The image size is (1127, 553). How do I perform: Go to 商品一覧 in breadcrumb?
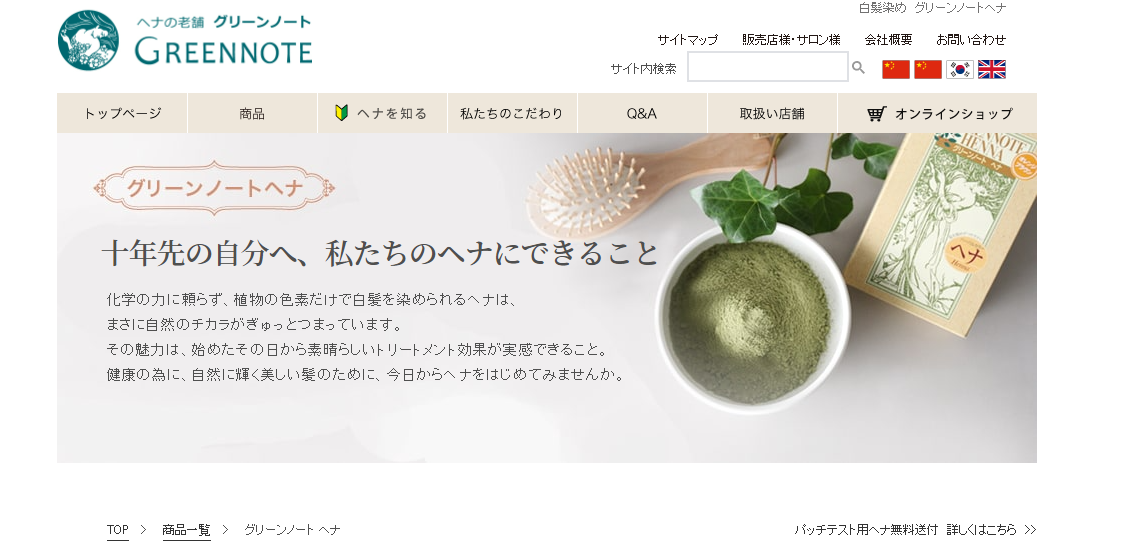(x=186, y=530)
